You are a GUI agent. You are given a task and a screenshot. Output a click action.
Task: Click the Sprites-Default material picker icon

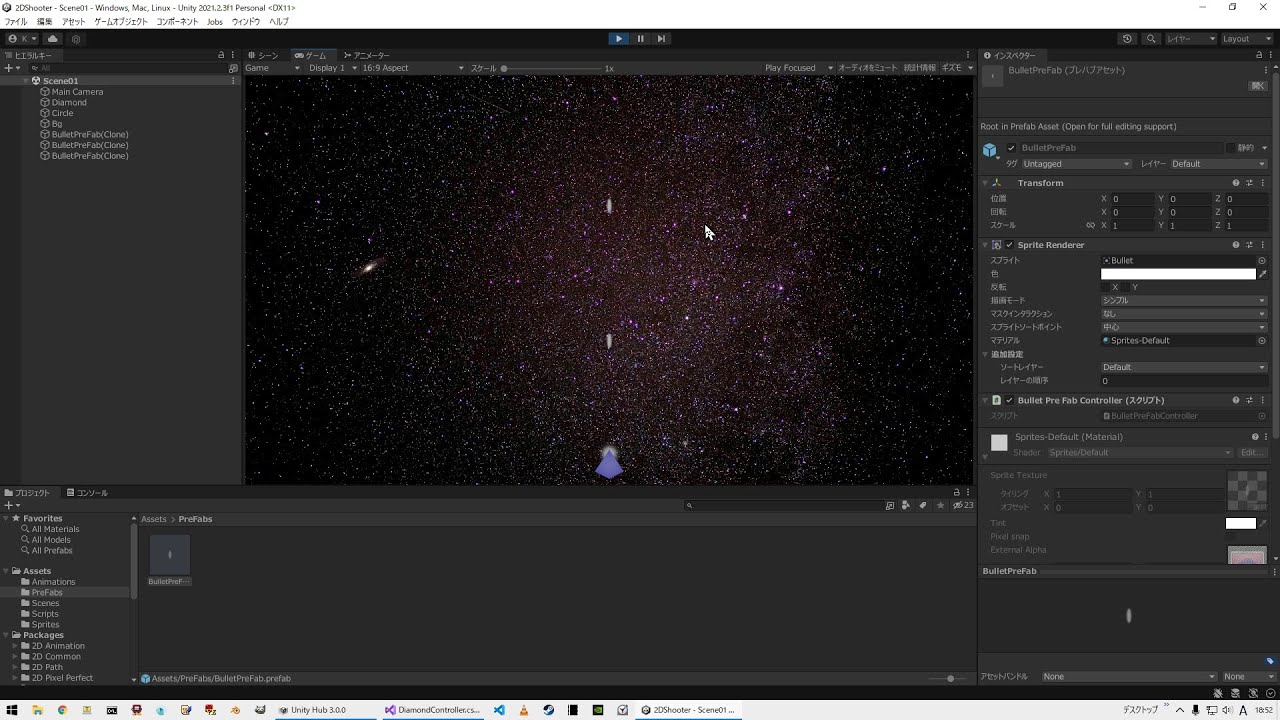[x=1262, y=341]
